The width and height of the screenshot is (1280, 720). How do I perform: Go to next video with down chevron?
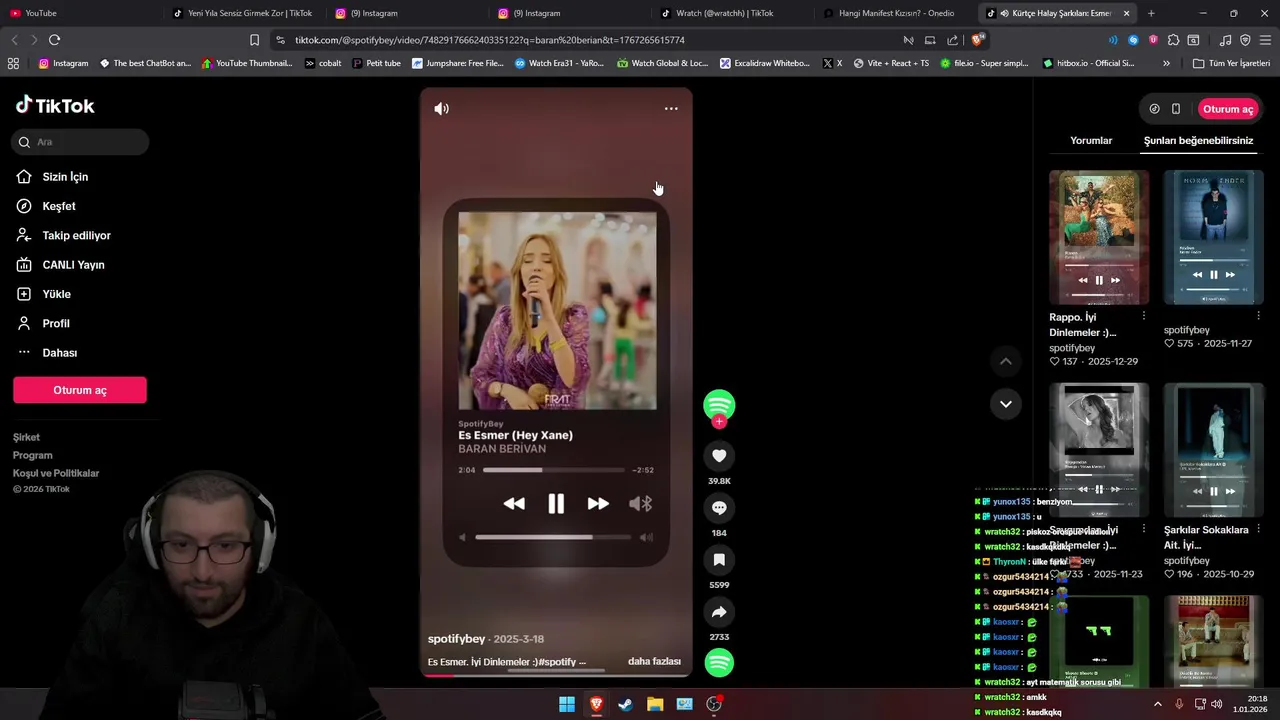(1006, 404)
